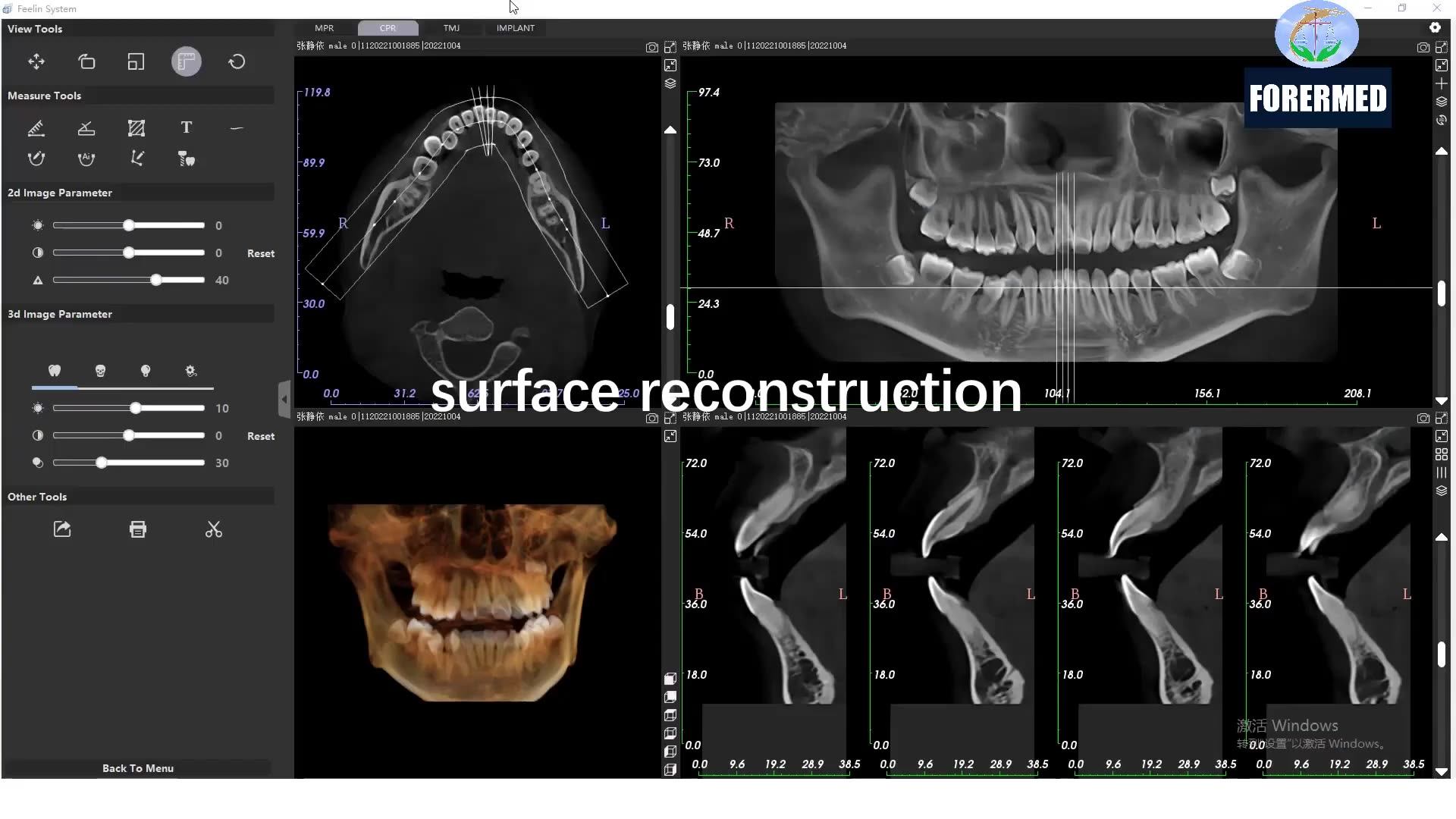Open the implant planning tool
This screenshot has height=819, width=1456.
point(187,158)
